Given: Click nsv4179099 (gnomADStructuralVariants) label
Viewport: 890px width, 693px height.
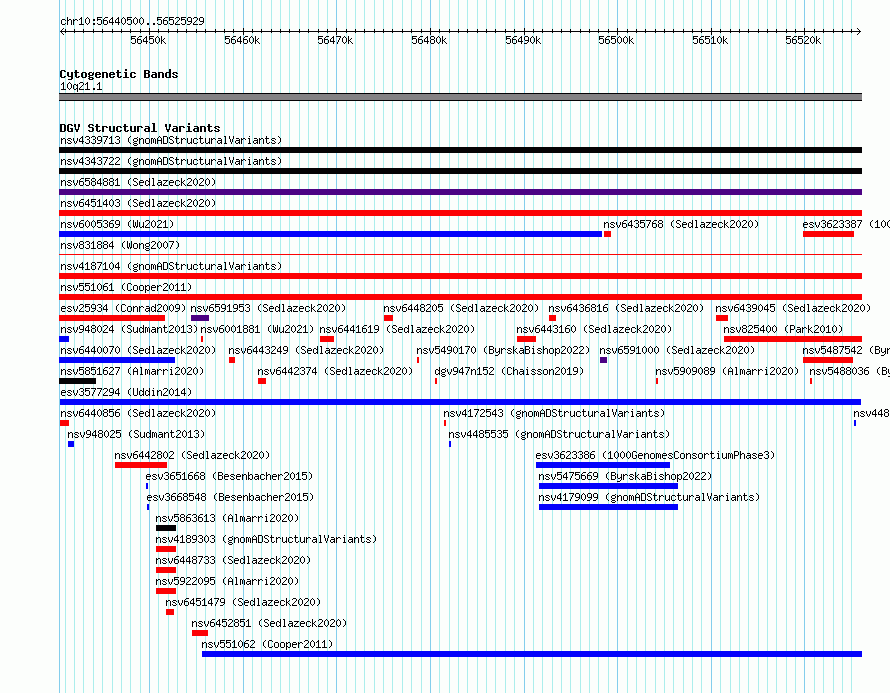Looking at the screenshot, I should click(x=649, y=497).
